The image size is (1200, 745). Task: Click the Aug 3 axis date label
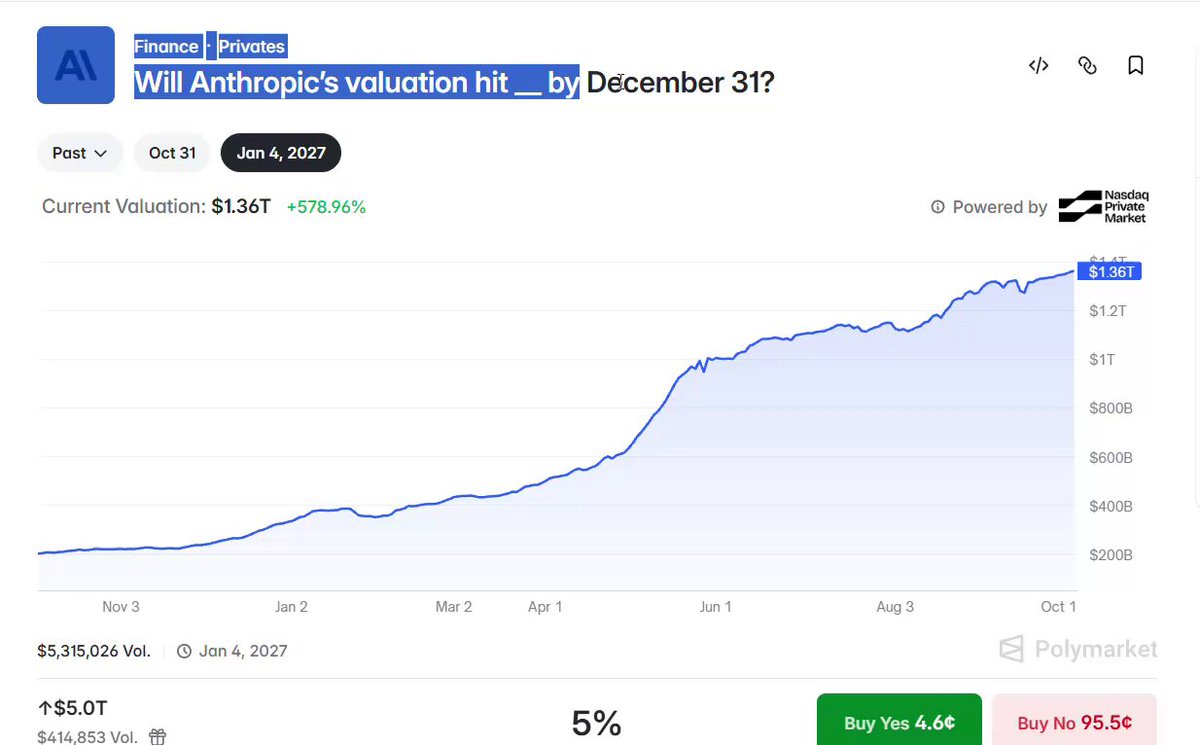tap(895, 607)
